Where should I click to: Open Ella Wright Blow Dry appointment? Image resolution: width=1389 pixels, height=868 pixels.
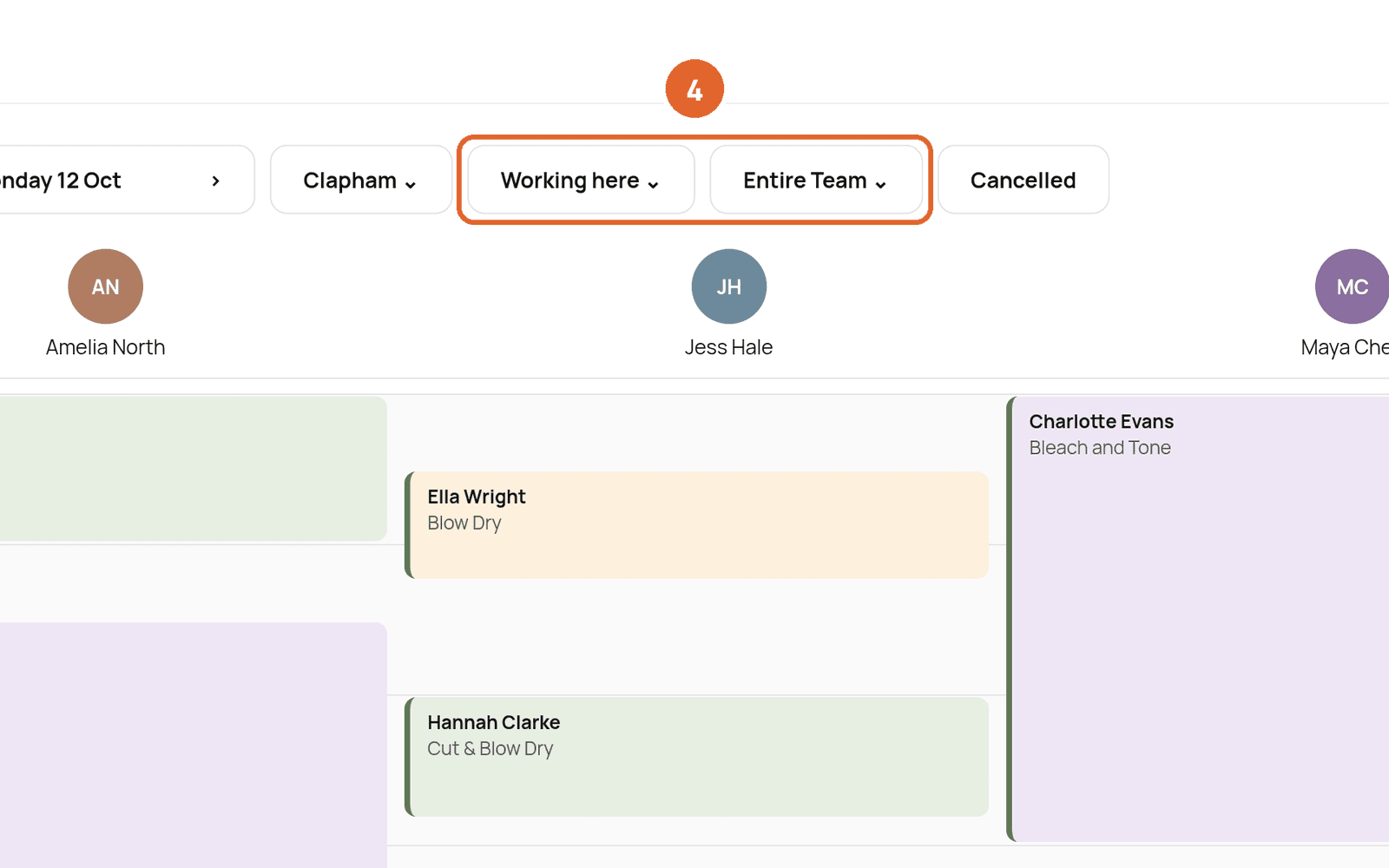pyautogui.click(x=696, y=525)
